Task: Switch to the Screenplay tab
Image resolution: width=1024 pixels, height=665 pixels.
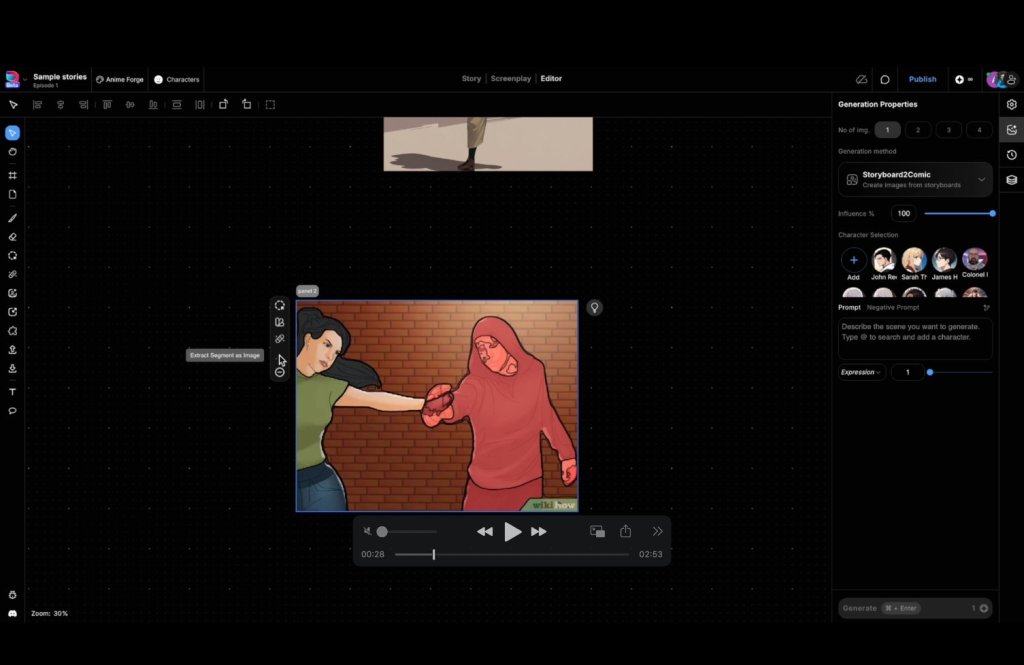Action: [511, 79]
